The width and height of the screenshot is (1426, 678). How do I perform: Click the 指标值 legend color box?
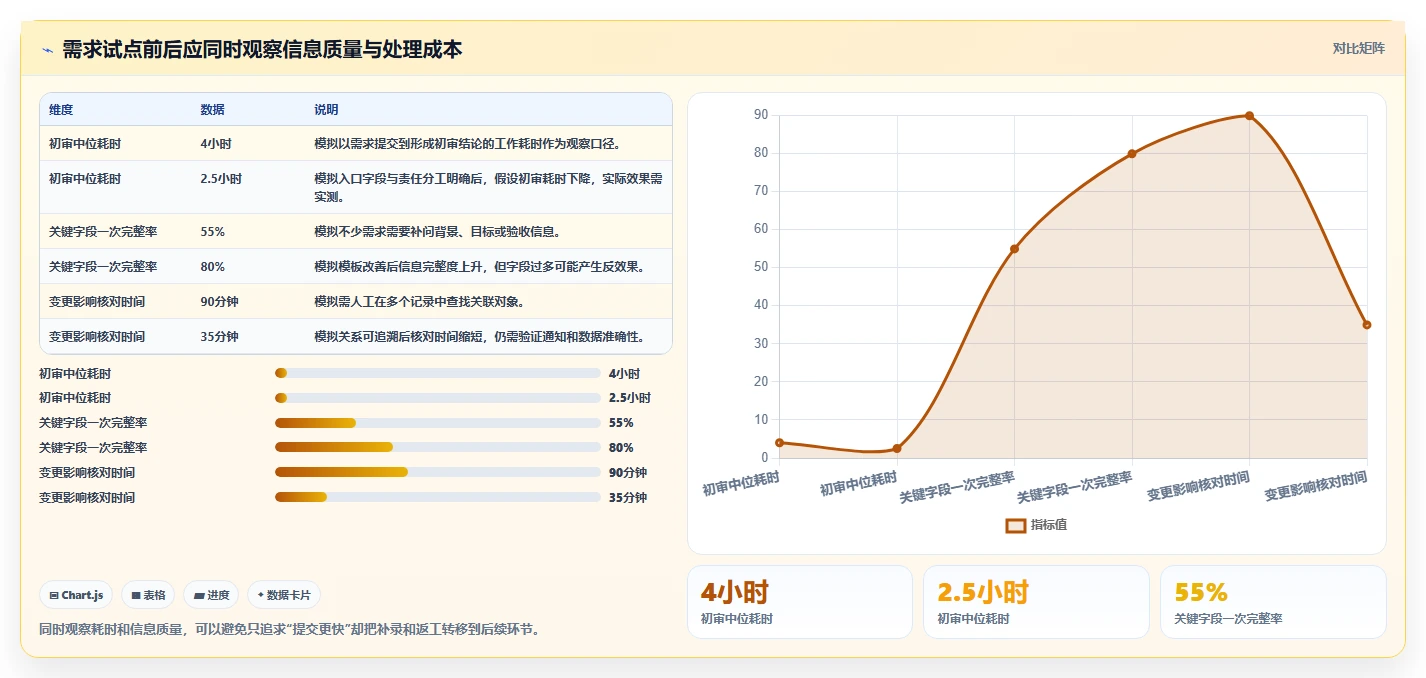click(1015, 525)
